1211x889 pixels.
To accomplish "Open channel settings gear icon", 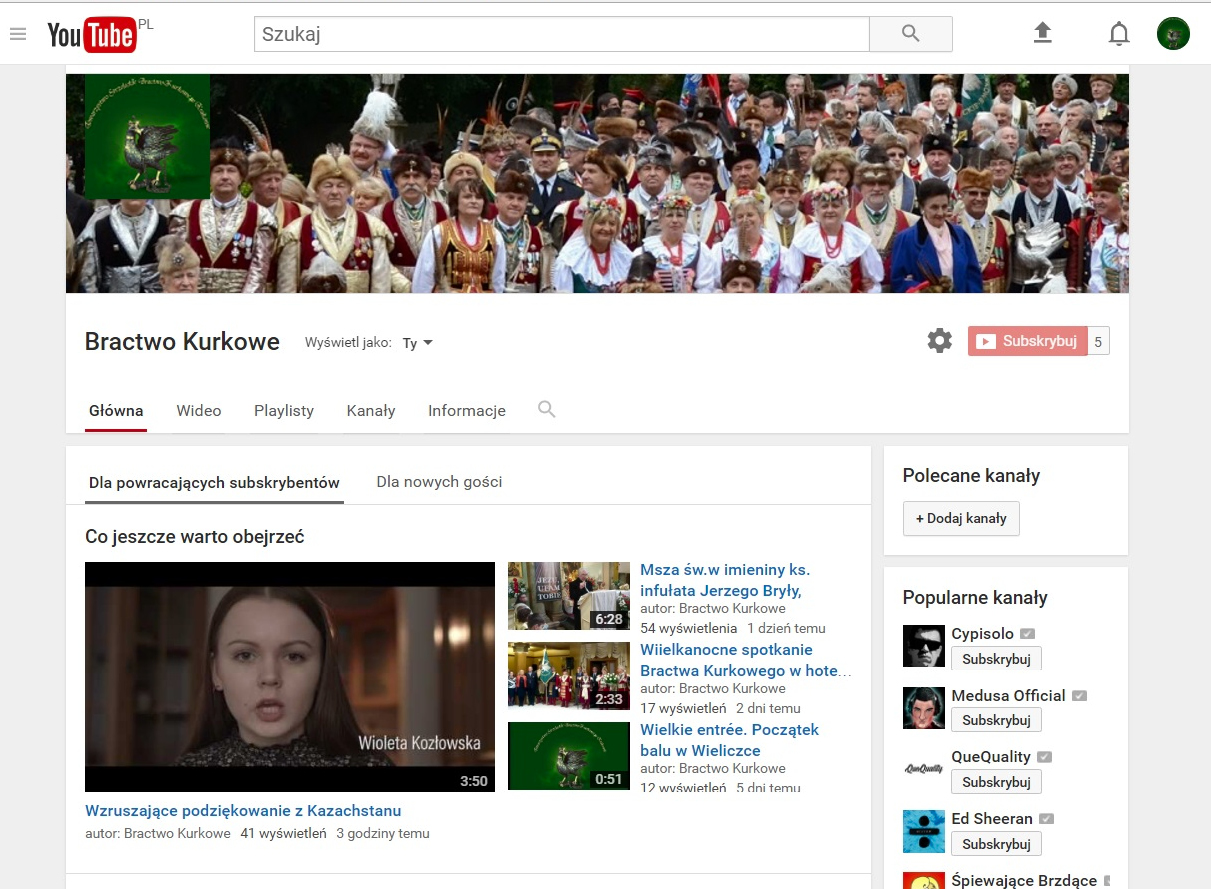I will (x=940, y=341).
